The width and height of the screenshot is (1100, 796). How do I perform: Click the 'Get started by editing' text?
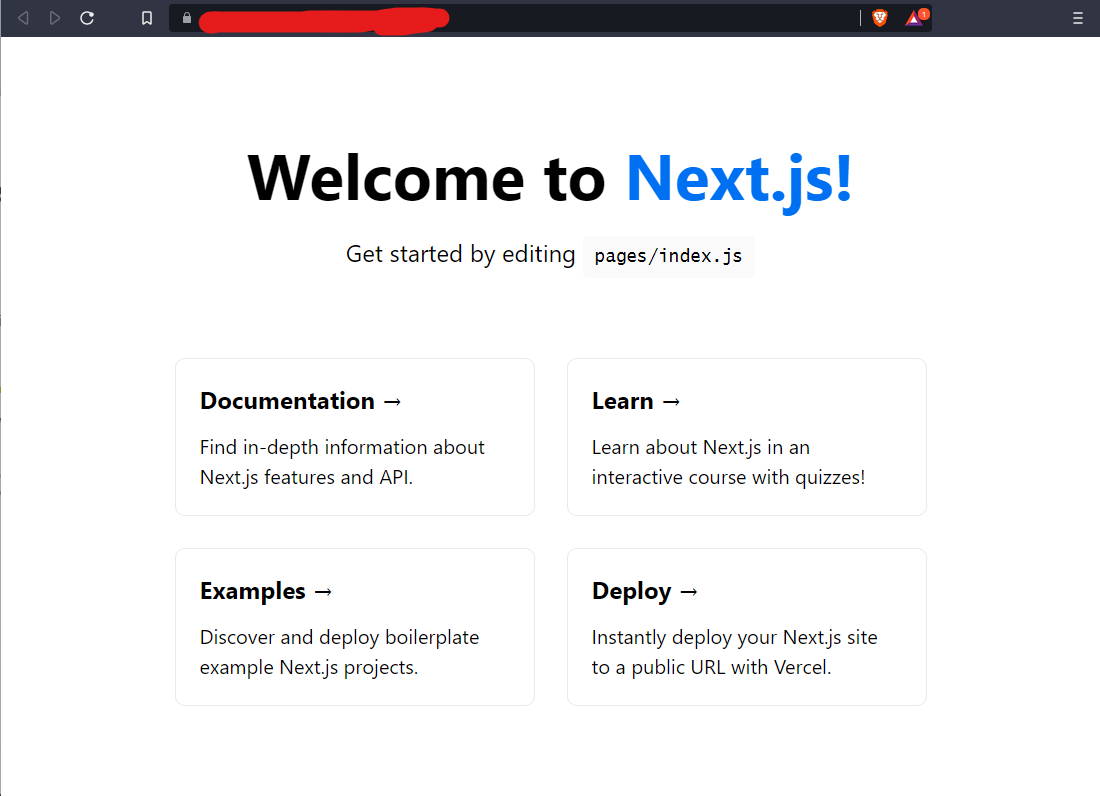[x=460, y=255]
